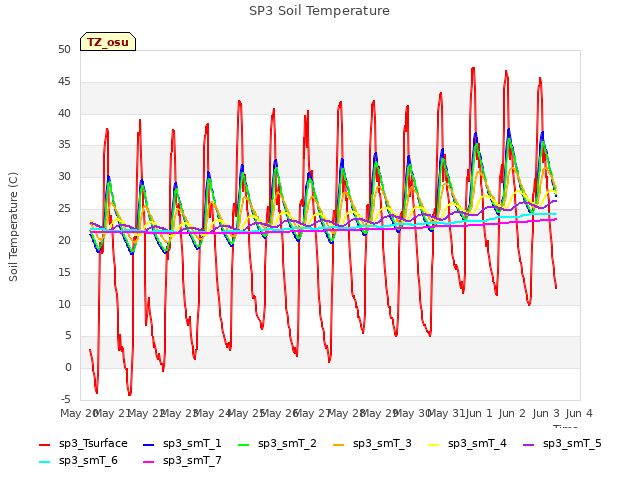Click the red sp3_Tsurface legend swatch
Viewport: 640px width, 480px height.
pyautogui.click(x=44, y=444)
